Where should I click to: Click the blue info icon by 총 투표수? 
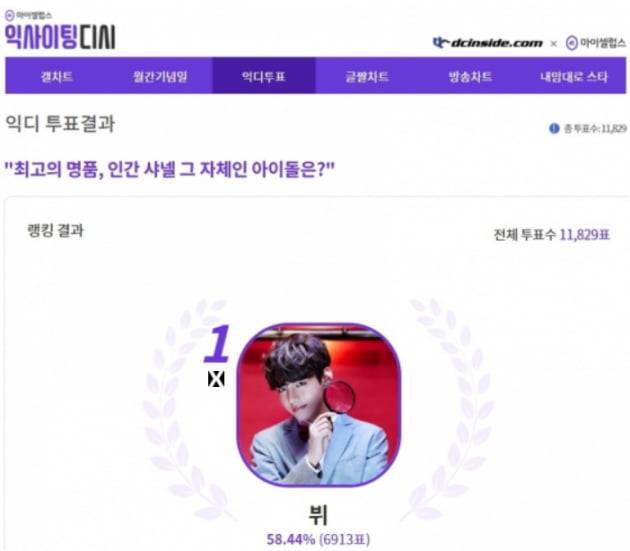click(x=554, y=129)
